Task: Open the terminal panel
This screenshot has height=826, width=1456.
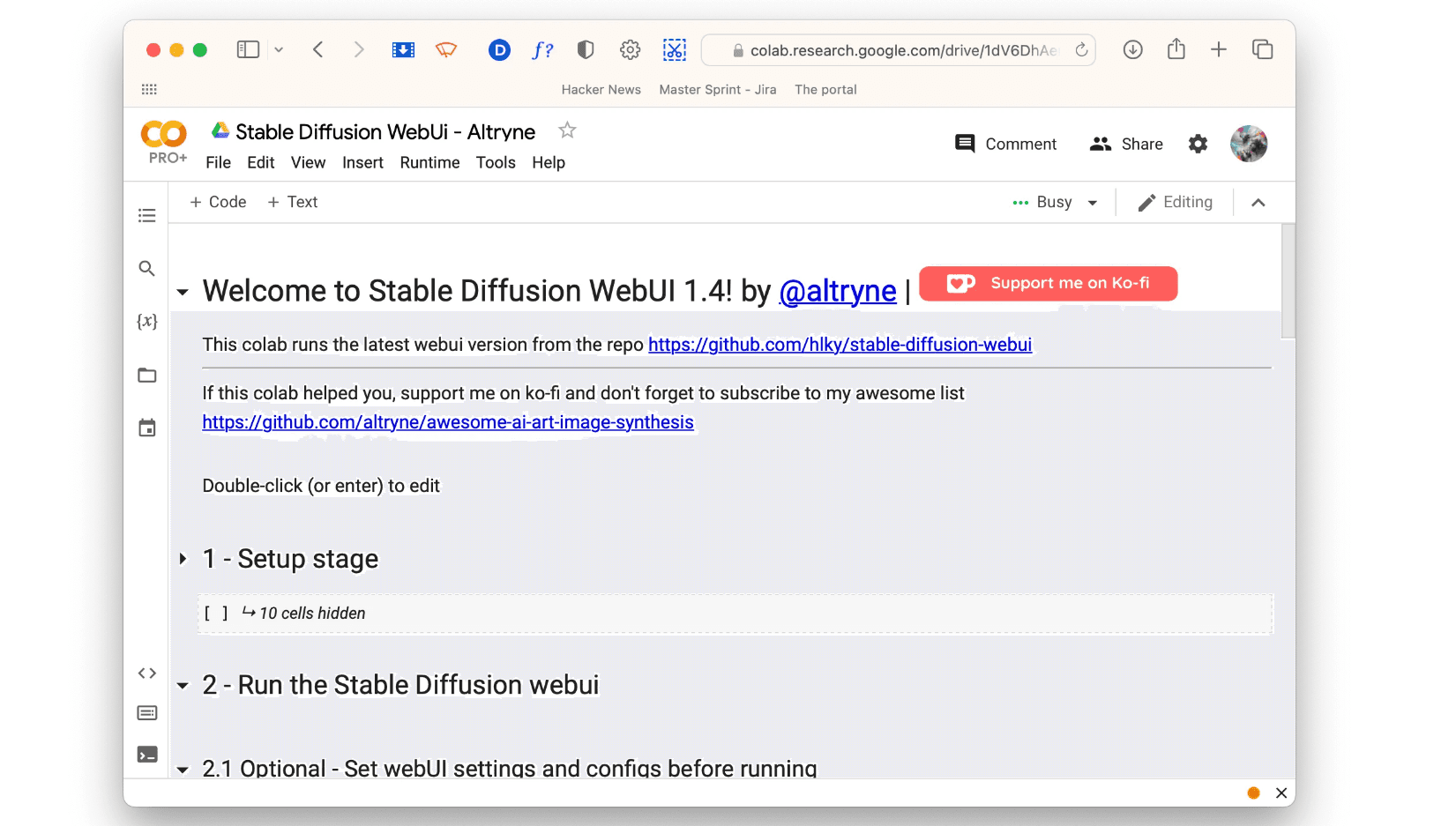Action: (x=147, y=755)
